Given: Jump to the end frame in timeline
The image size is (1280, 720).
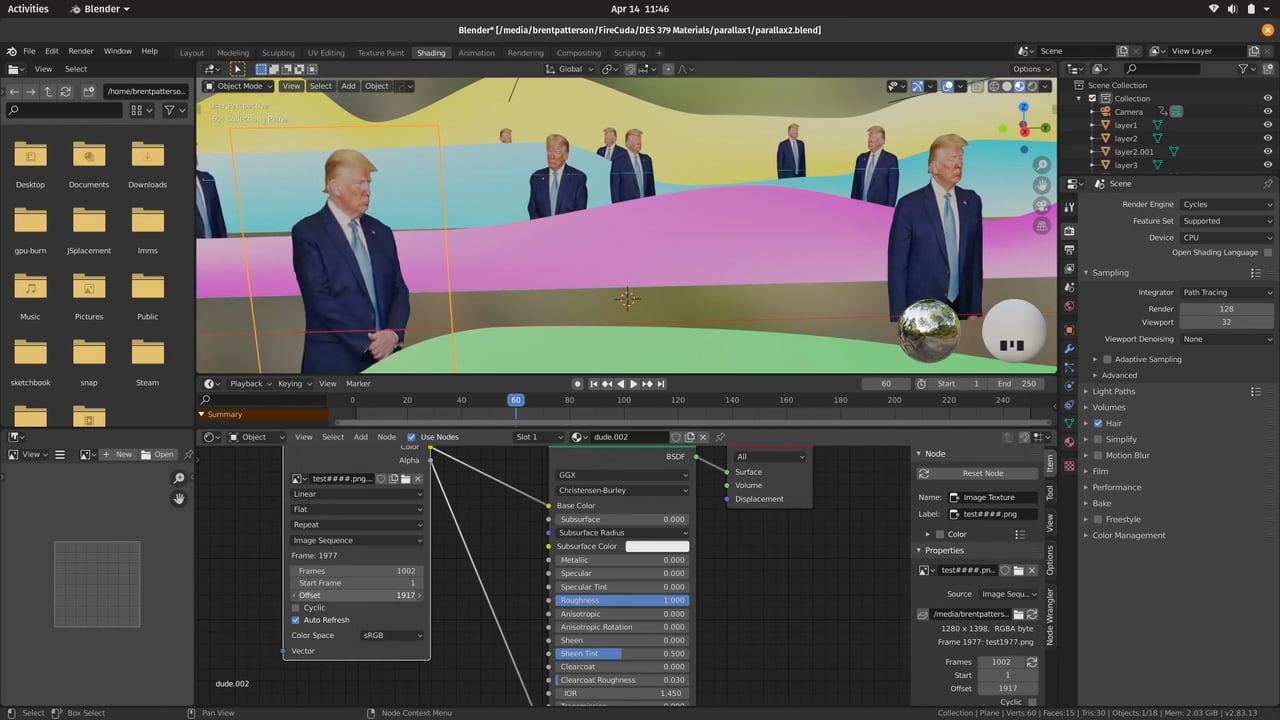Looking at the screenshot, I should [x=661, y=384].
